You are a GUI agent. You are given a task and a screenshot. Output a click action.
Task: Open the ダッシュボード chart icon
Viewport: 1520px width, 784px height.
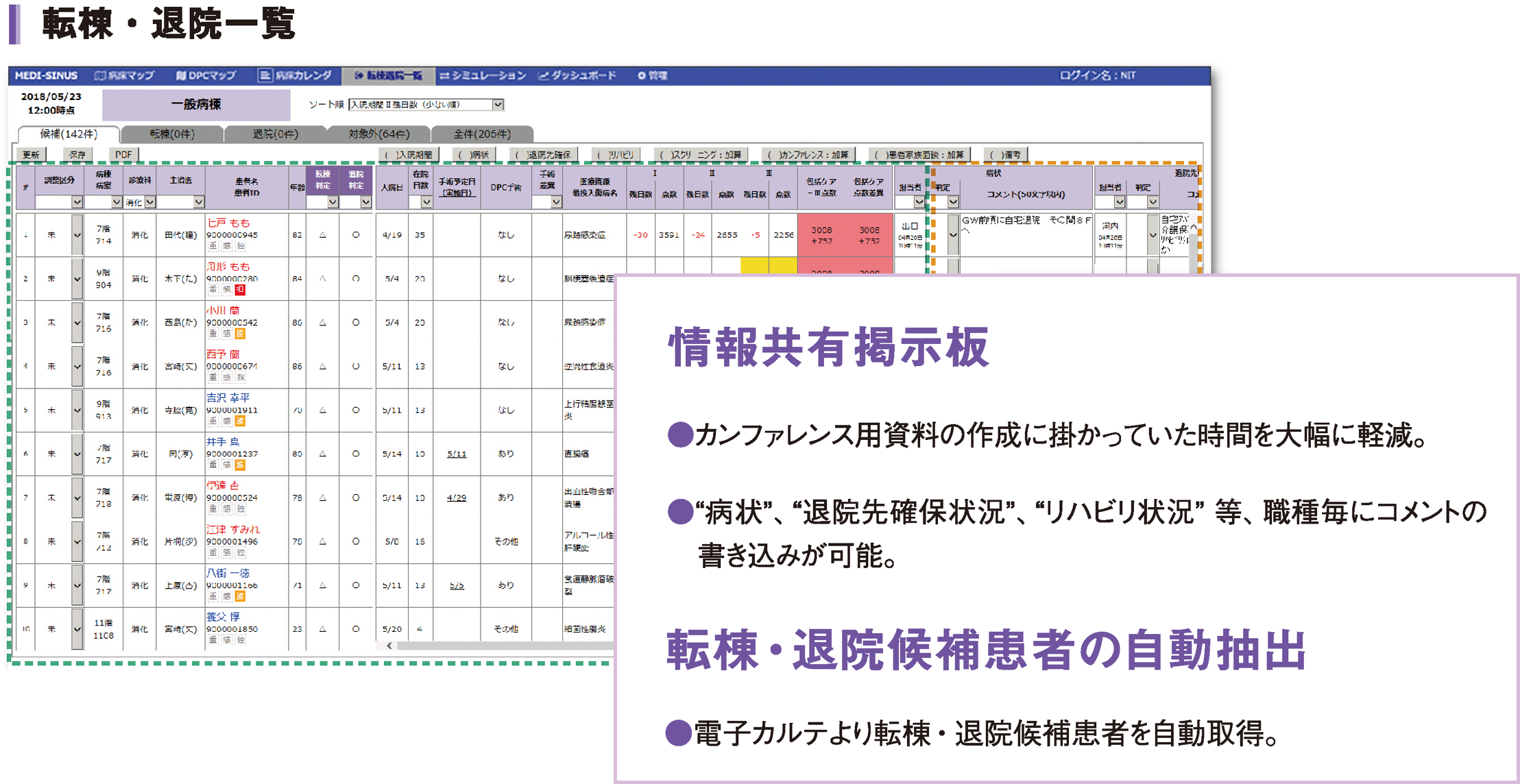click(x=544, y=75)
